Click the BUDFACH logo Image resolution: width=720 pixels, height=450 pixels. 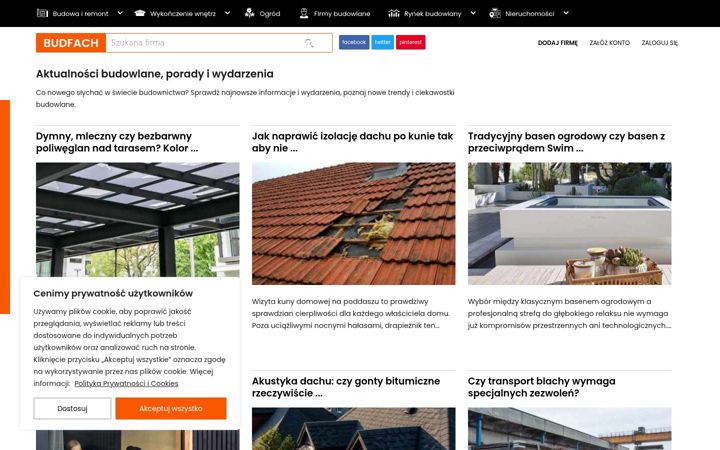click(x=71, y=43)
